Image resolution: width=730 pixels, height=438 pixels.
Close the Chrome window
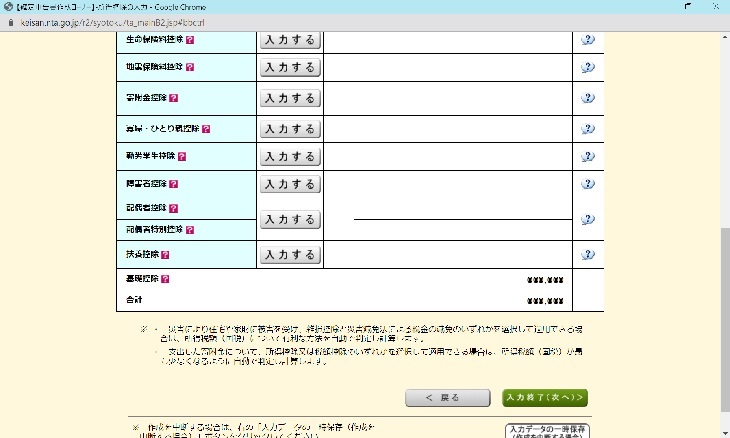click(x=716, y=7)
